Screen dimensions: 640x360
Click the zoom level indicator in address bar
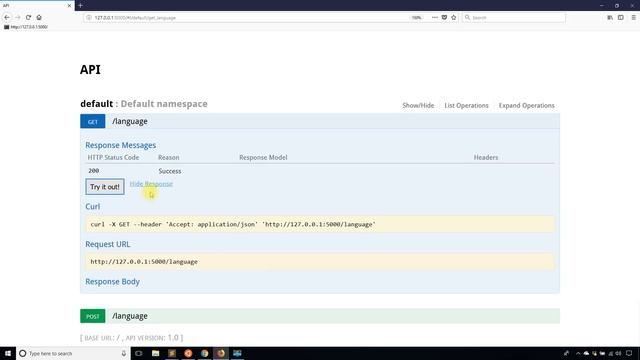pos(416,18)
